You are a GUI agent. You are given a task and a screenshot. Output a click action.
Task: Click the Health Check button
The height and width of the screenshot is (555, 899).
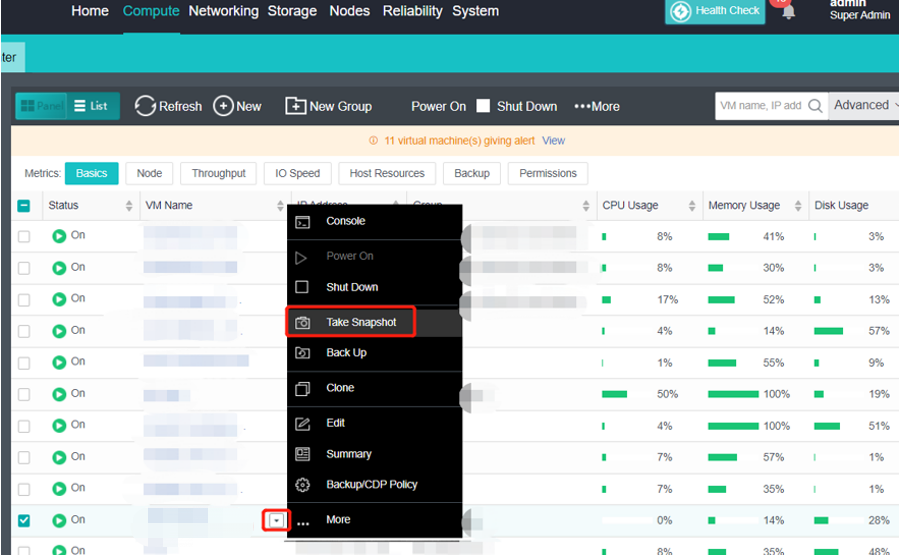pyautogui.click(x=715, y=11)
